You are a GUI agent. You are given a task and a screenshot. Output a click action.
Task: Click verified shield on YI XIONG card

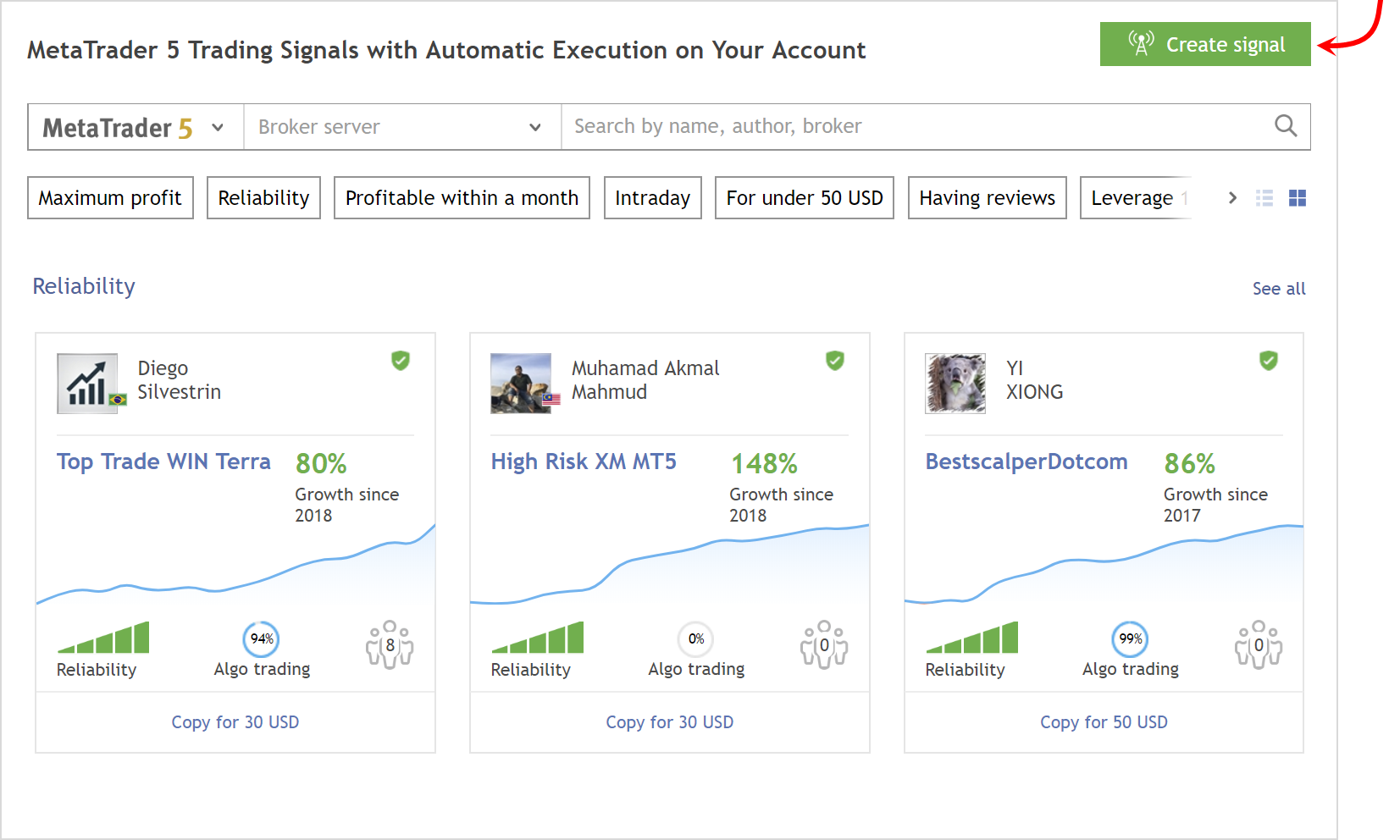pos(1269,361)
